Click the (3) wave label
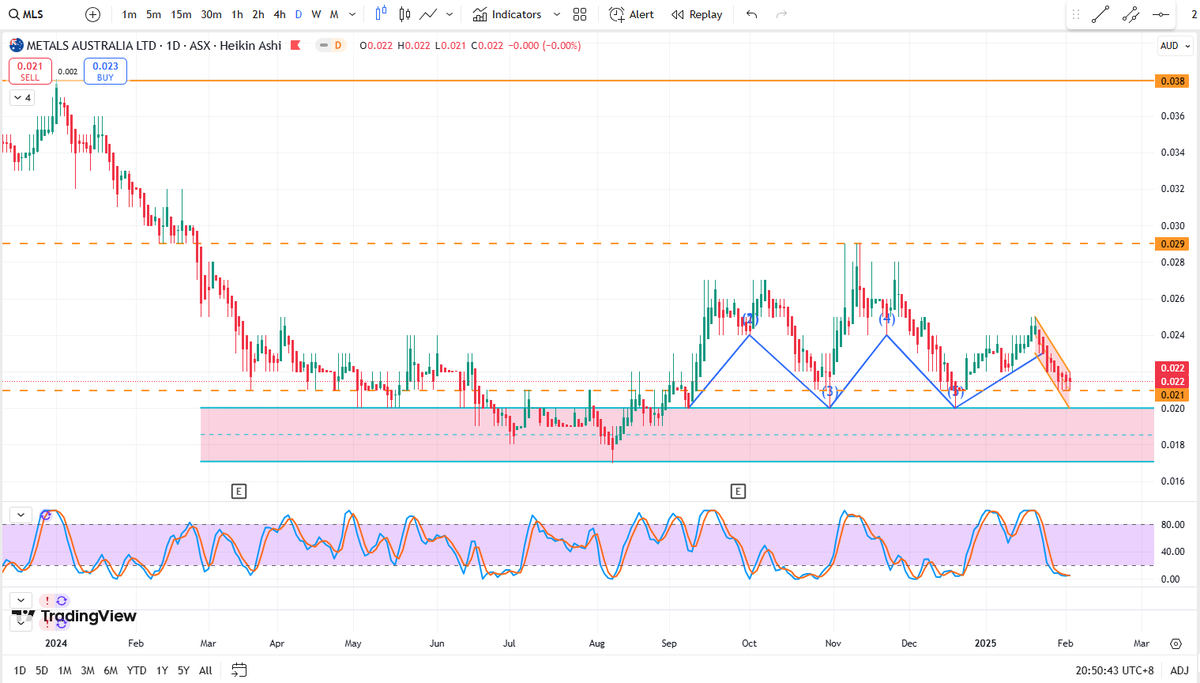The width and height of the screenshot is (1200, 683). tap(828, 391)
